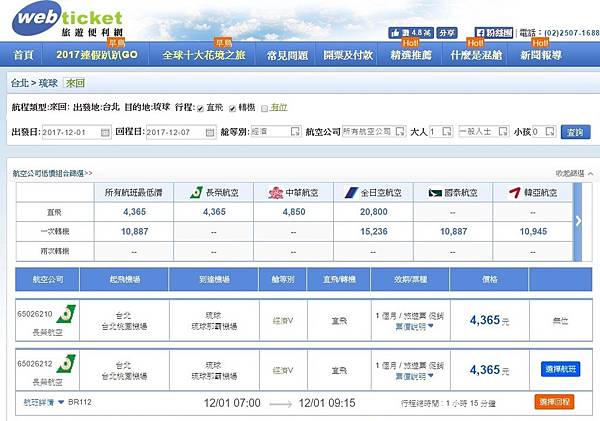Open the 開票及付款 menu
600x421 pixels.
pyautogui.click(x=347, y=55)
